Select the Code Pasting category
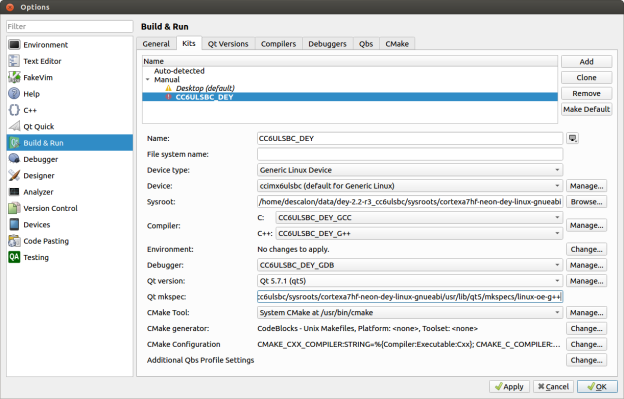 coord(70,241)
